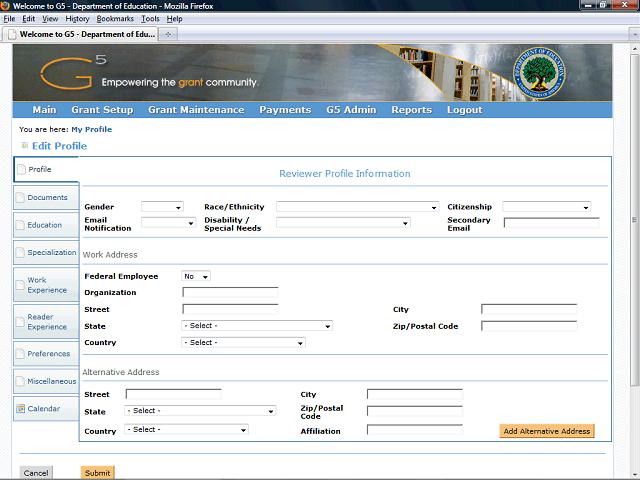Click the Organization text field

coord(230,293)
